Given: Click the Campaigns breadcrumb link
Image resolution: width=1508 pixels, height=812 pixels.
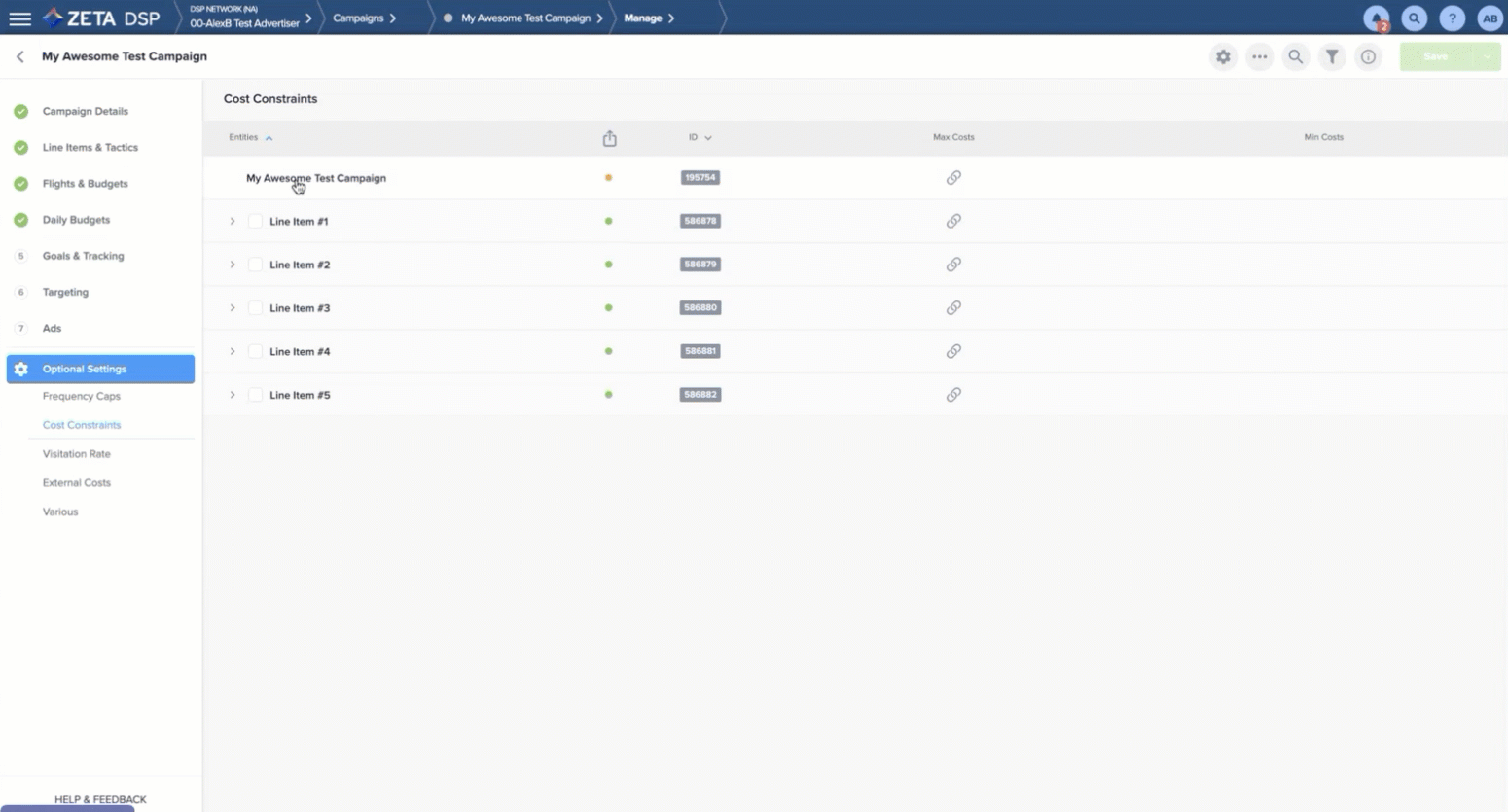Looking at the screenshot, I should coord(358,18).
